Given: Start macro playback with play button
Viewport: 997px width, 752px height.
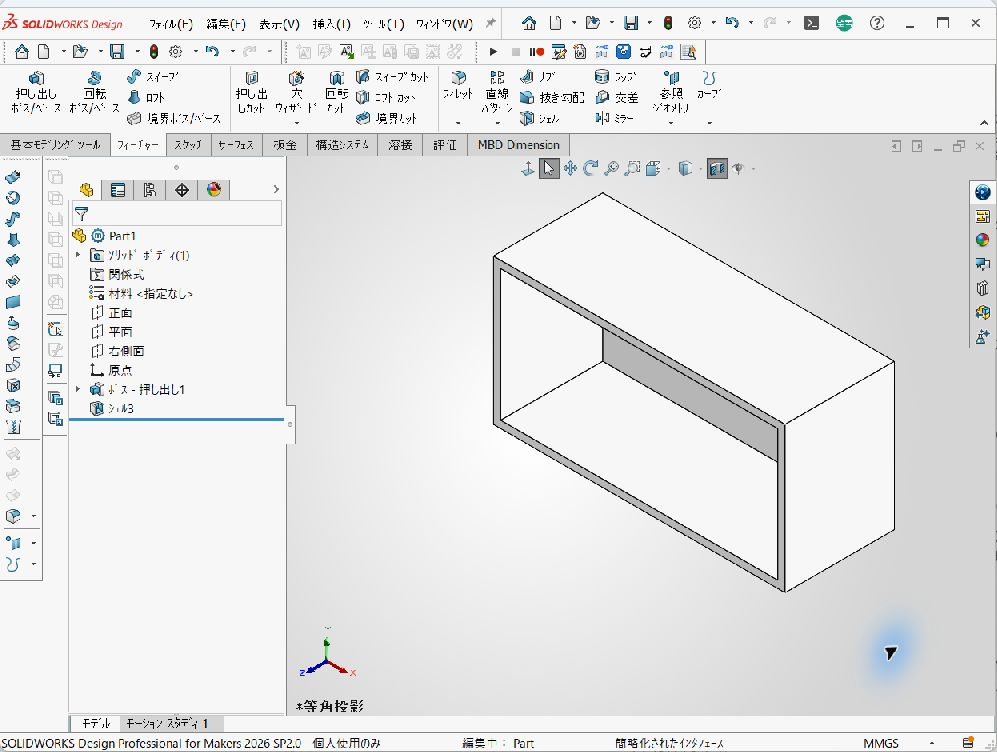Looking at the screenshot, I should point(493,51).
